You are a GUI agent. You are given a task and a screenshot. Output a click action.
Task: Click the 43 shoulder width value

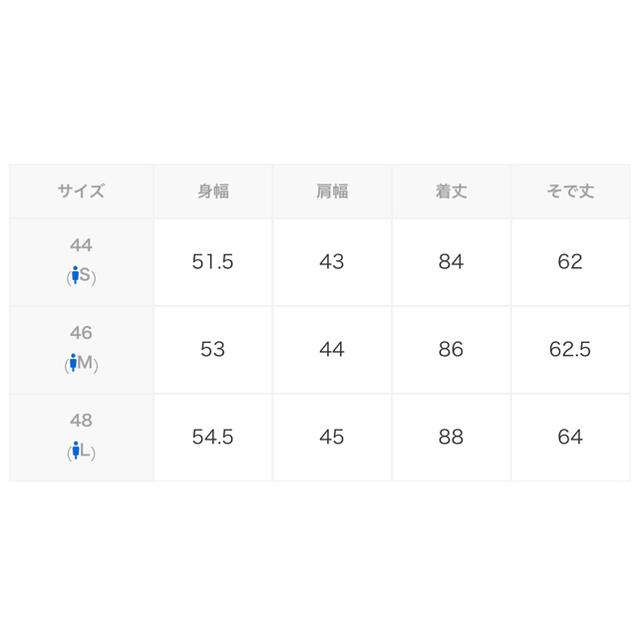332,262
